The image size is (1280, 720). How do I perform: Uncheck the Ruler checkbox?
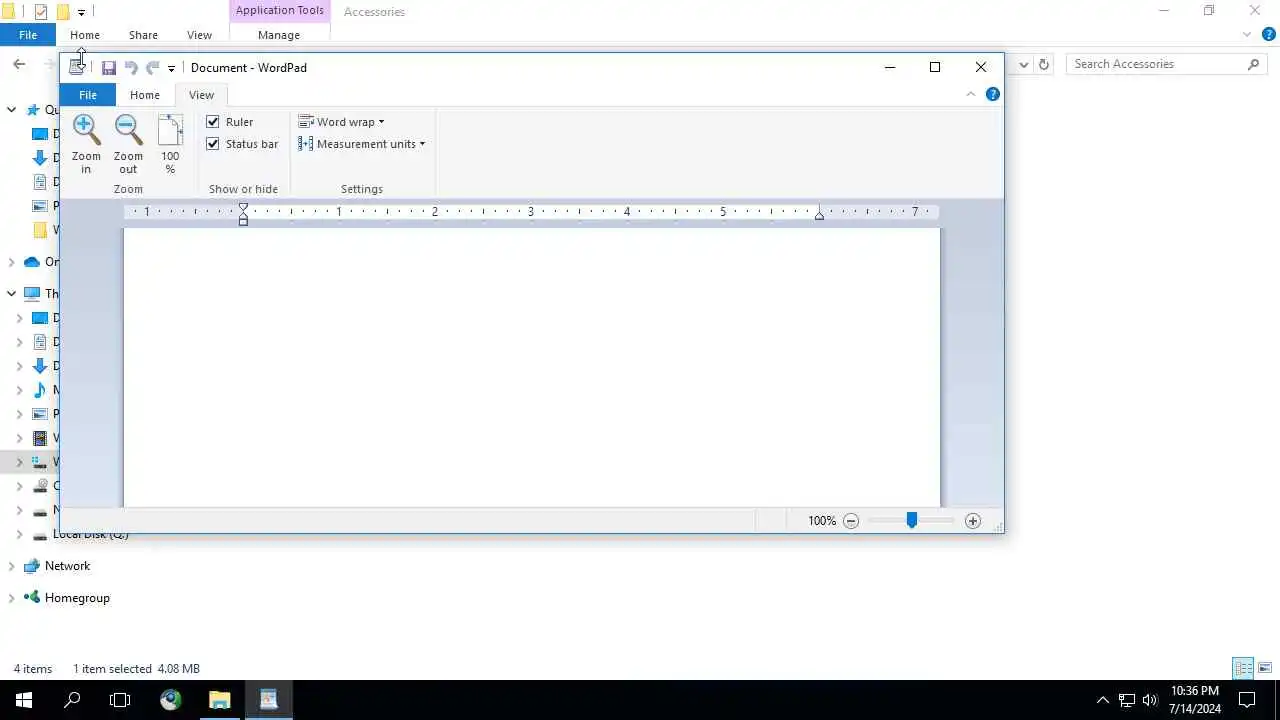(213, 122)
